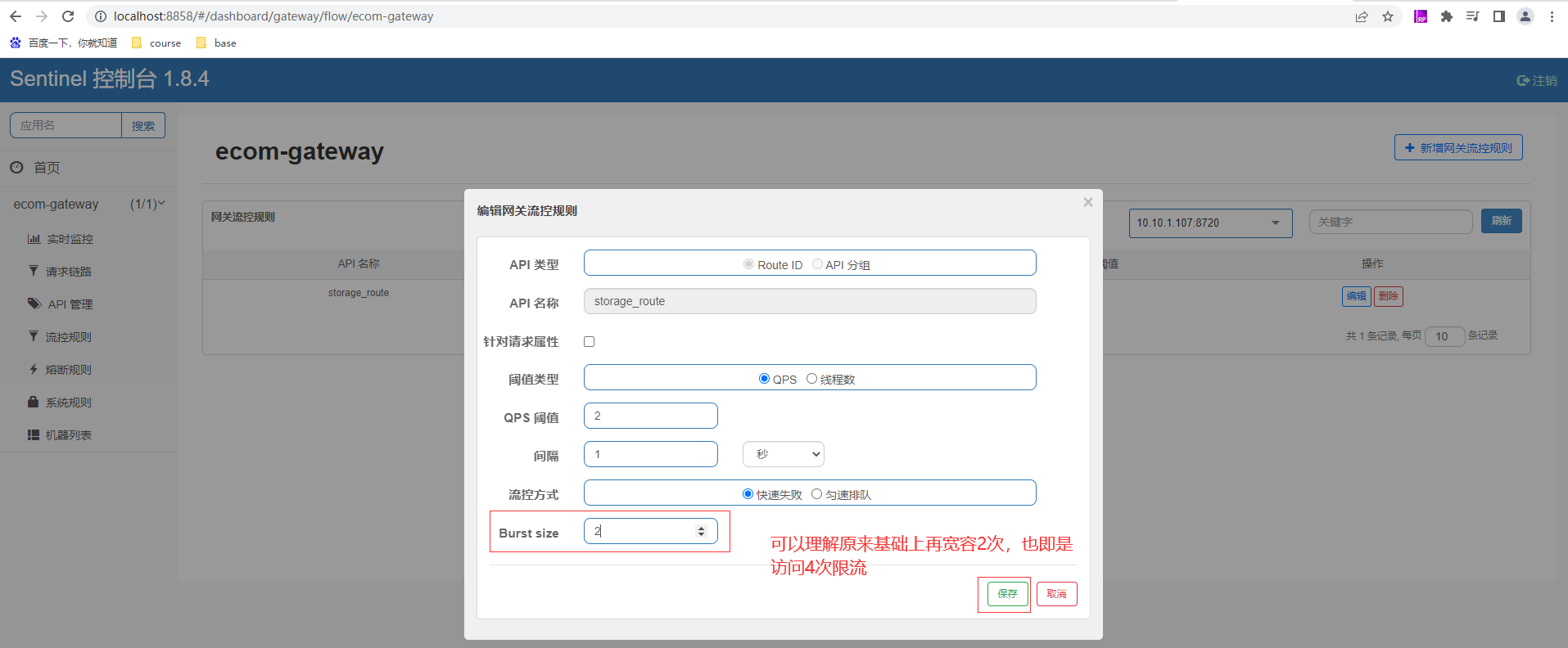
Task: Click 新增网关流控规则 button
Action: [1458, 147]
